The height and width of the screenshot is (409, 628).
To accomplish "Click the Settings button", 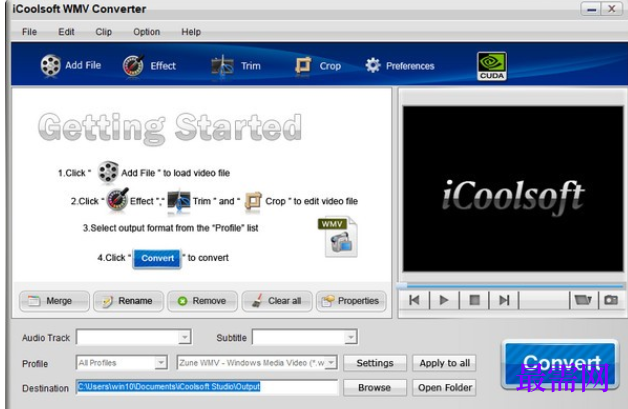I will click(375, 363).
